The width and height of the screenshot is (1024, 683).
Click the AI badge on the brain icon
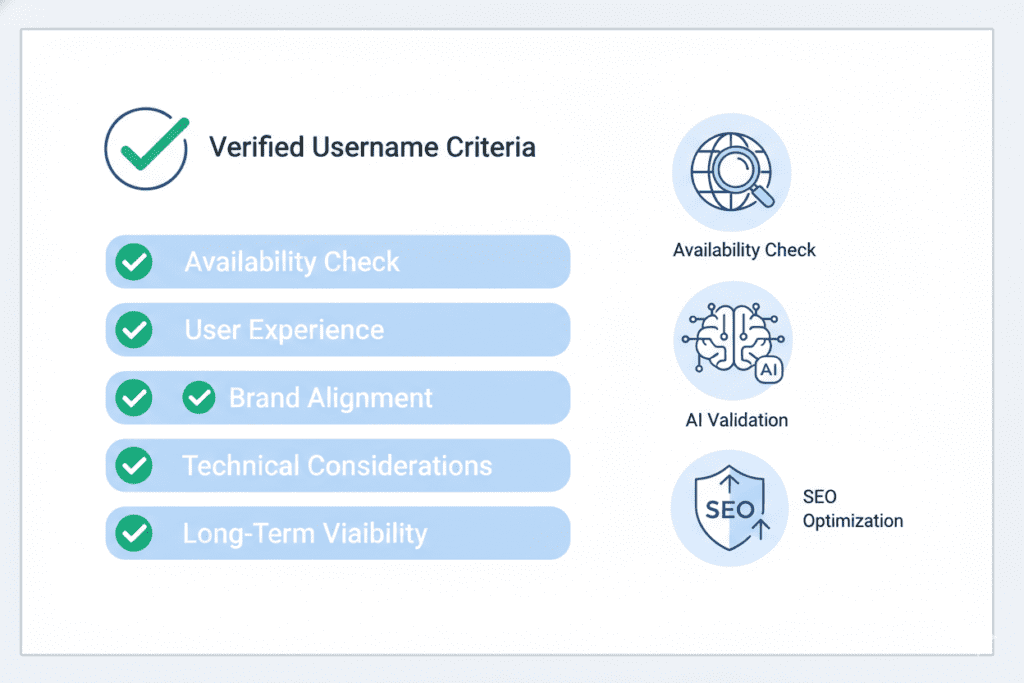tap(768, 371)
